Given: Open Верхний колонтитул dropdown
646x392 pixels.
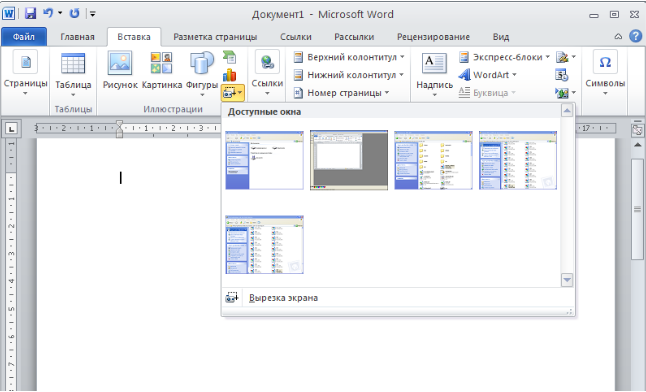Looking at the screenshot, I should pos(349,57).
